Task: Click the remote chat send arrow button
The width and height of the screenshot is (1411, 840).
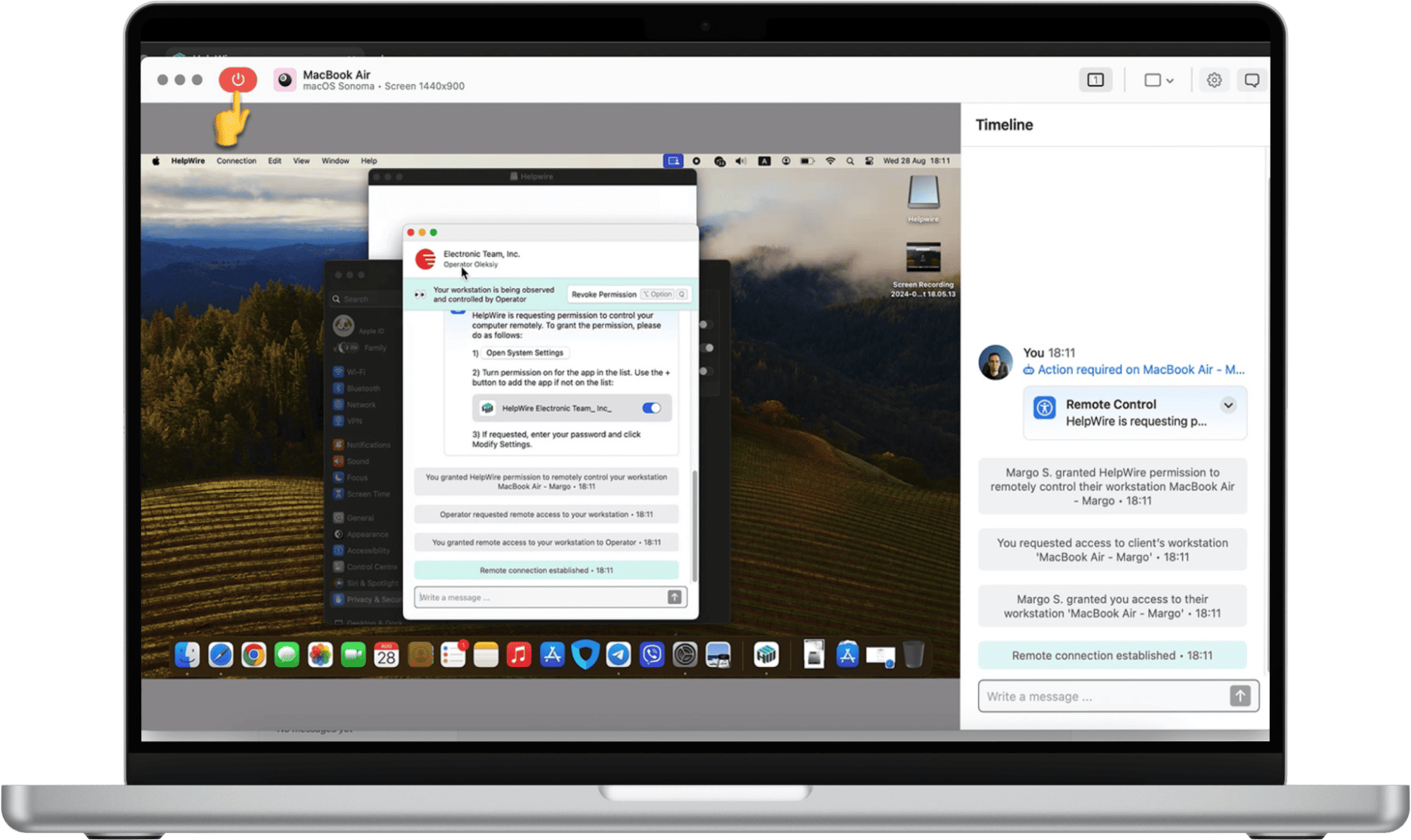Action: [675, 597]
